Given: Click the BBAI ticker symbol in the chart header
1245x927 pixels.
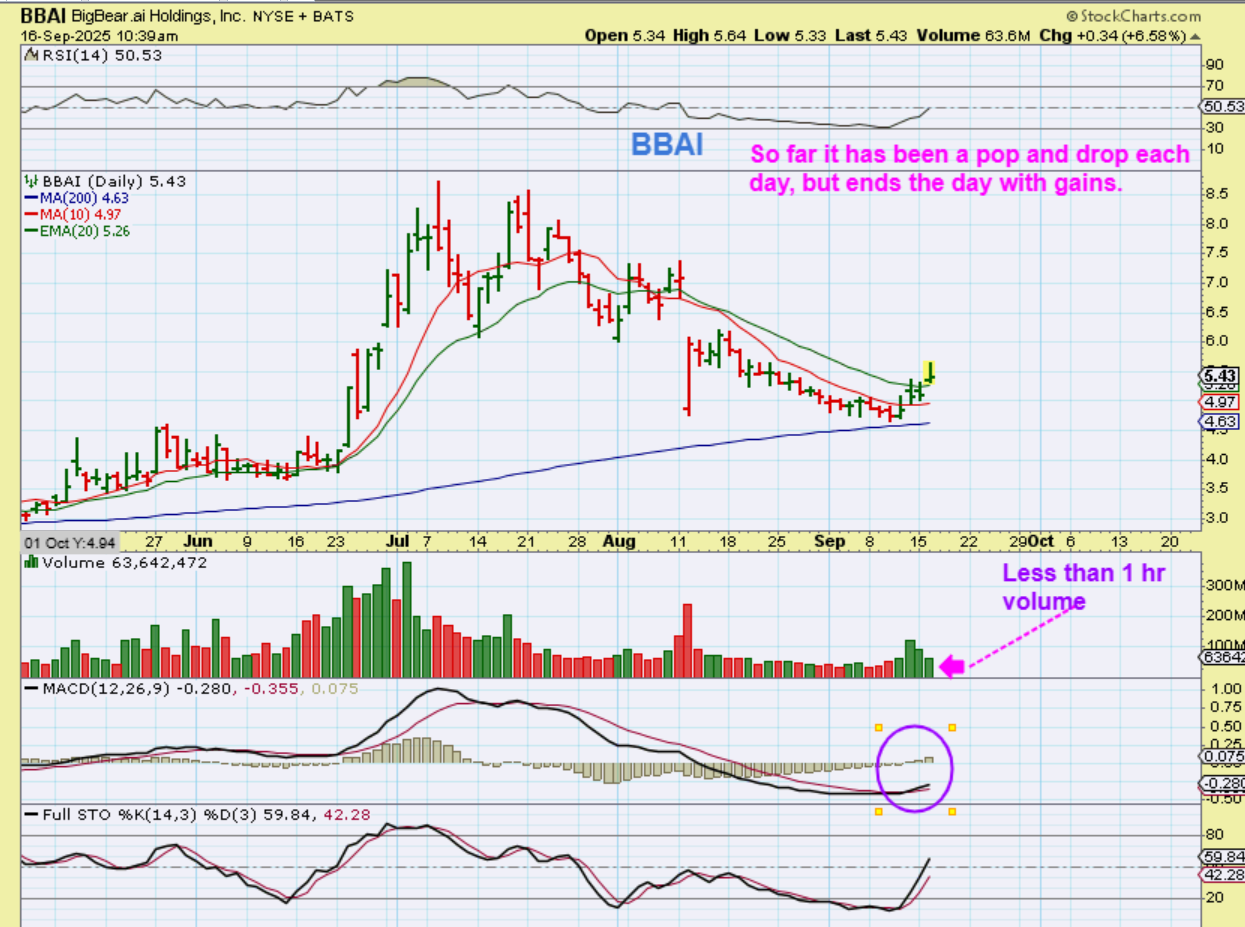Looking at the screenshot, I should 41,16.
